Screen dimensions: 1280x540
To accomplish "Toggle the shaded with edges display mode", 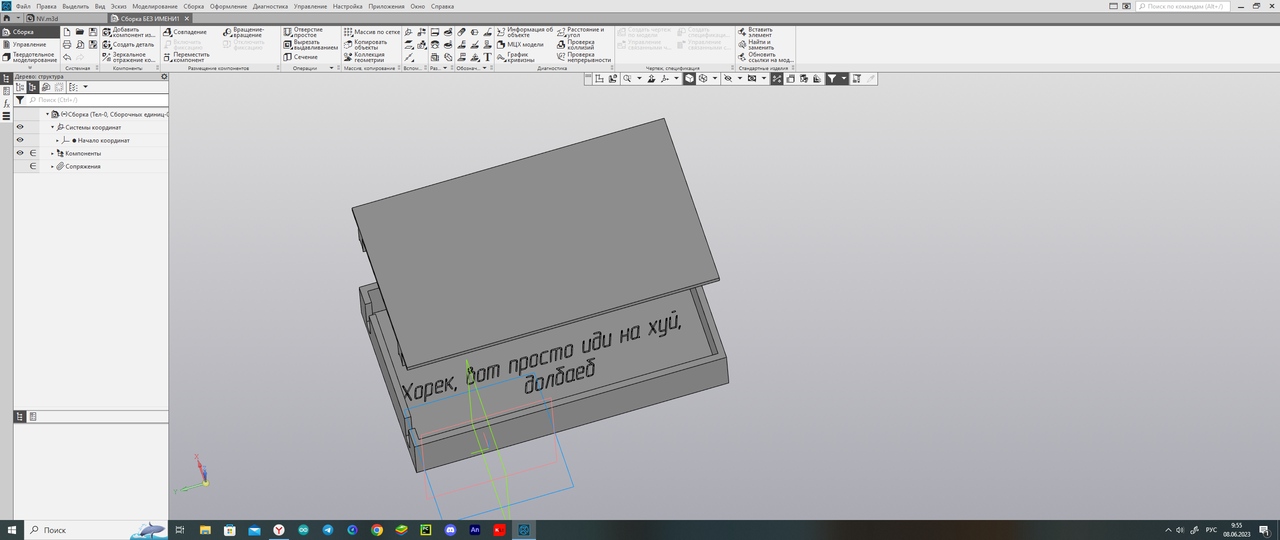I will [689, 78].
